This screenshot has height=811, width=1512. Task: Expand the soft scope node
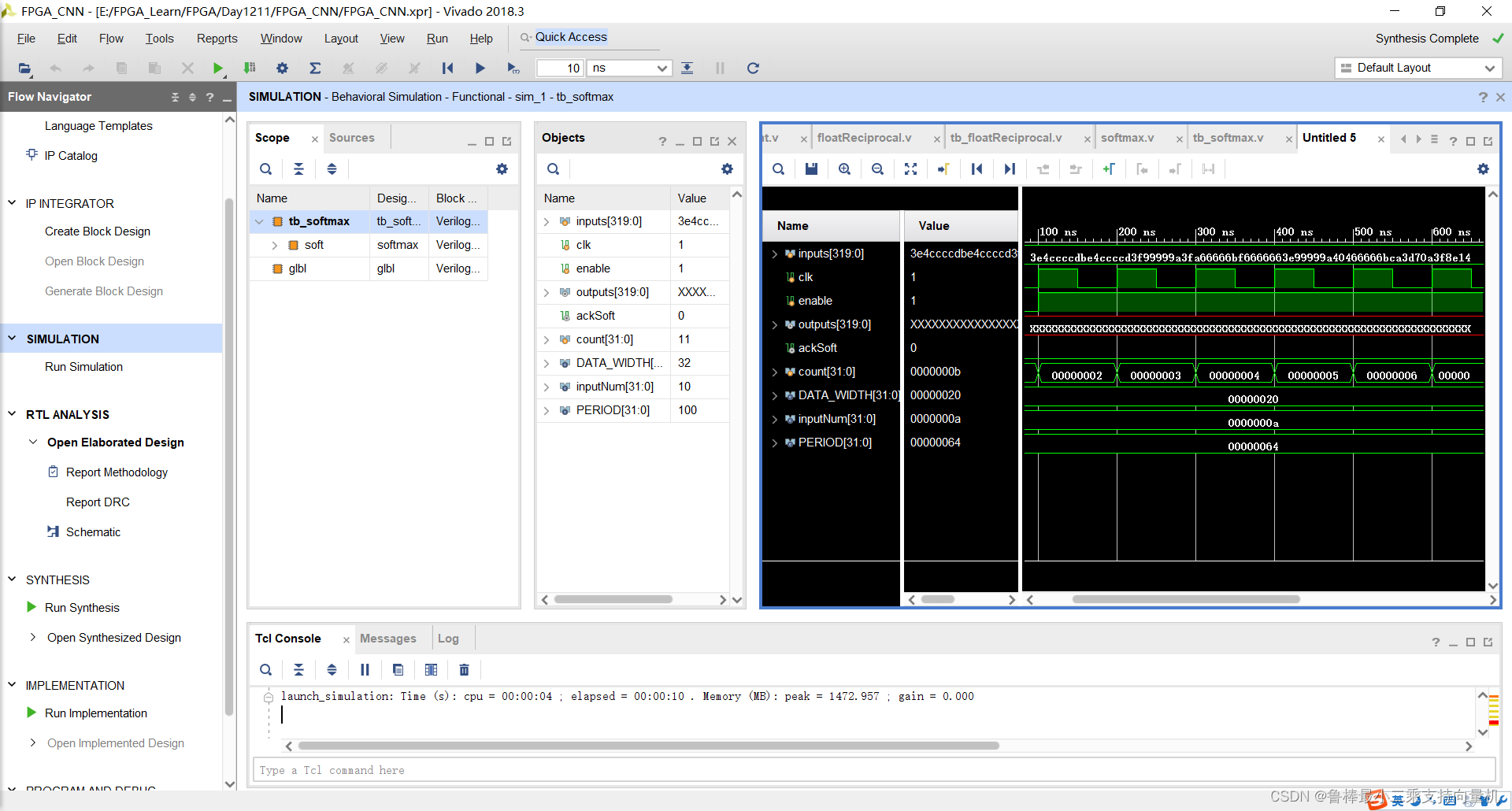(274, 245)
